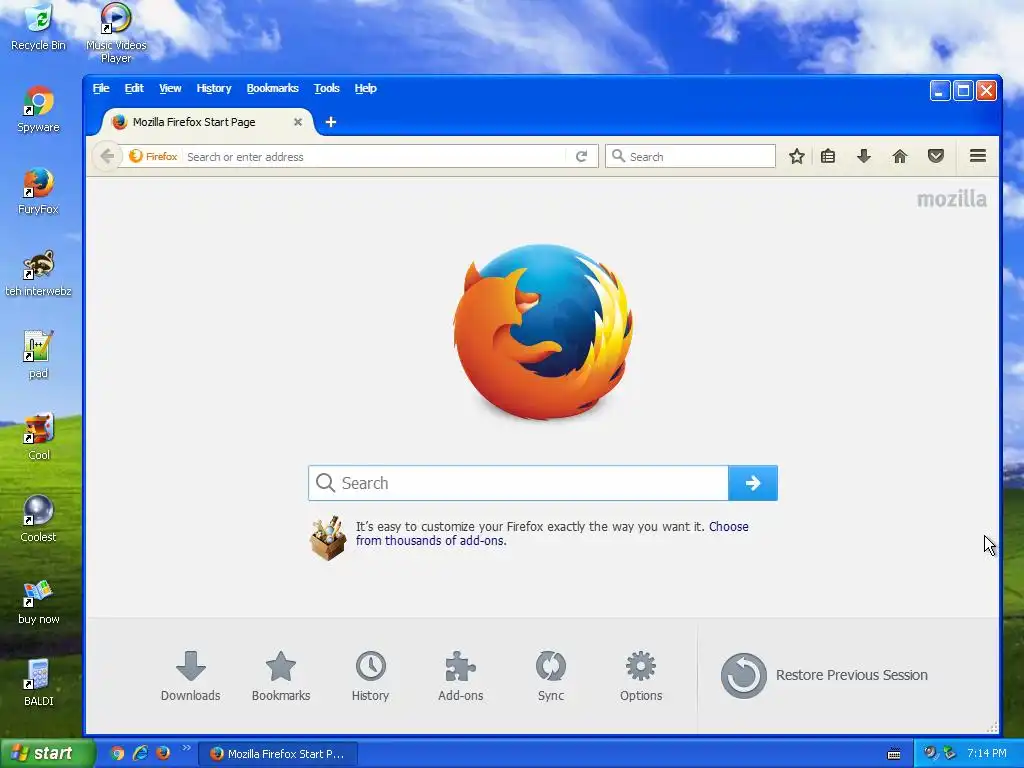This screenshot has height=768, width=1024.
Task: Open Downloads from the start page bar
Action: click(190, 676)
